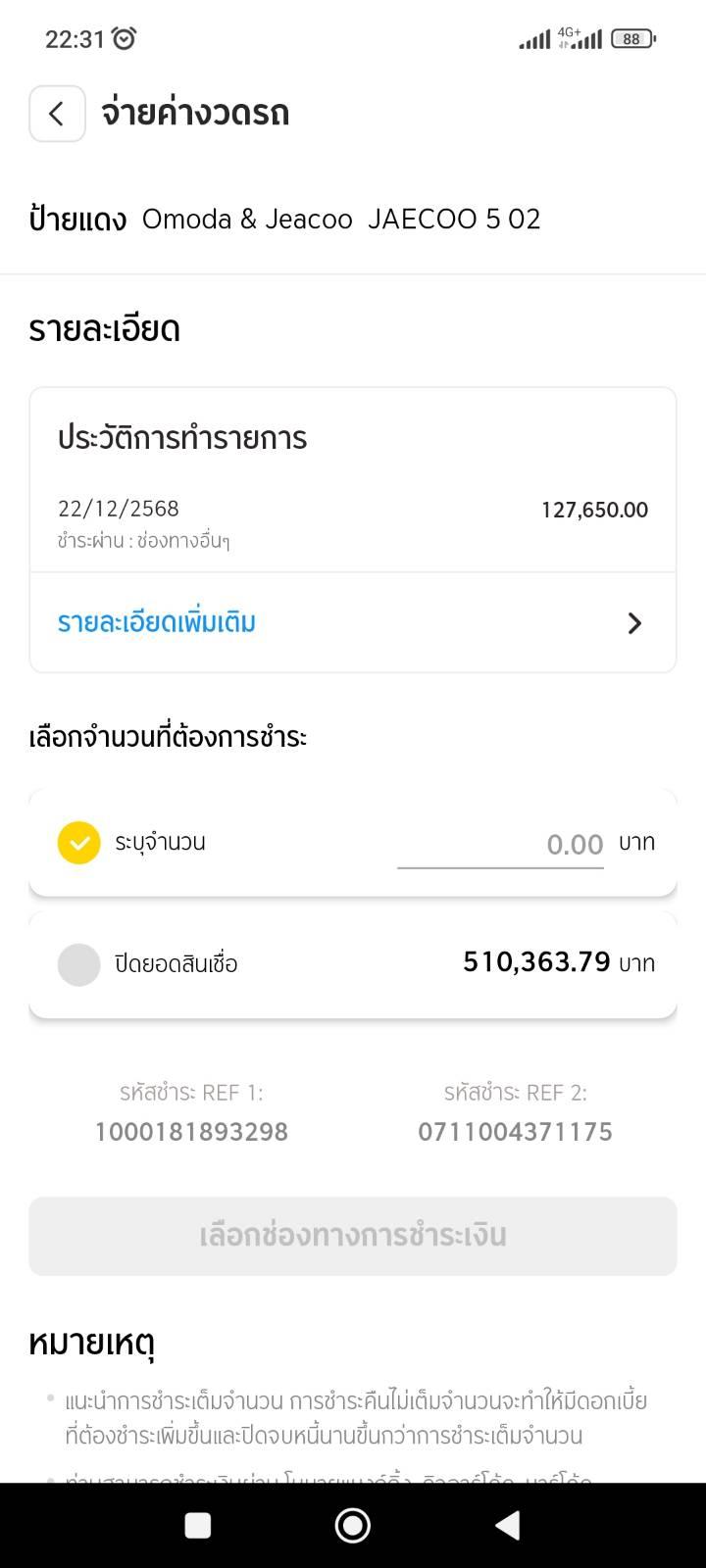
Task: Tap the amount input field 0.00
Action: (500, 845)
